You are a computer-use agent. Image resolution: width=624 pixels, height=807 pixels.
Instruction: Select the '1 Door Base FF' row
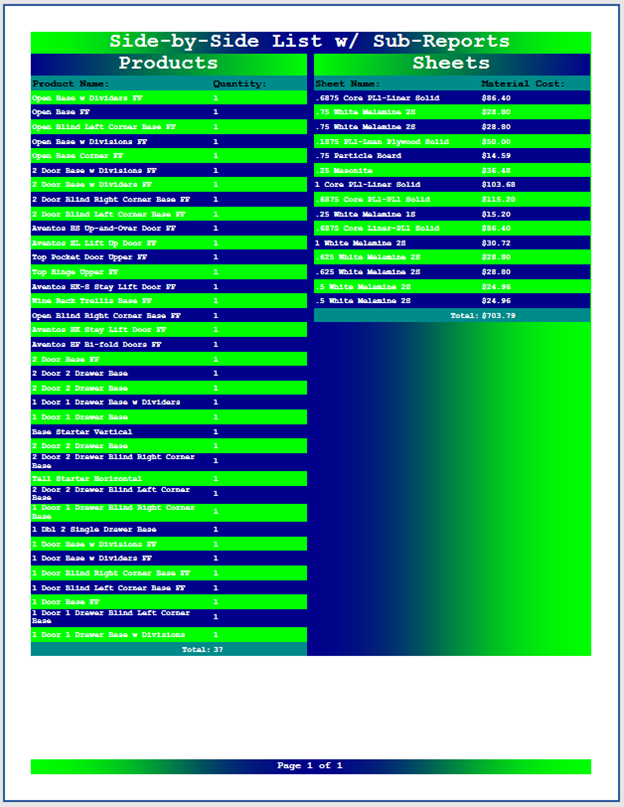[169, 602]
